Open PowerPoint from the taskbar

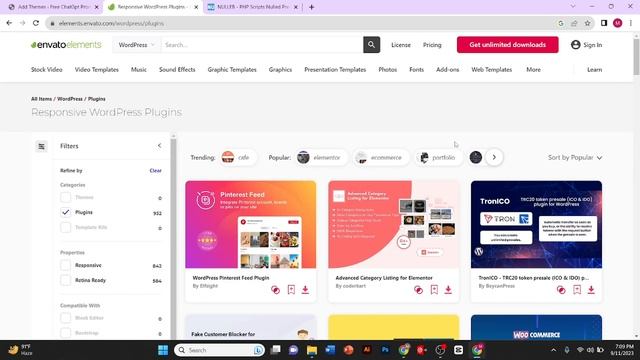[348, 350]
